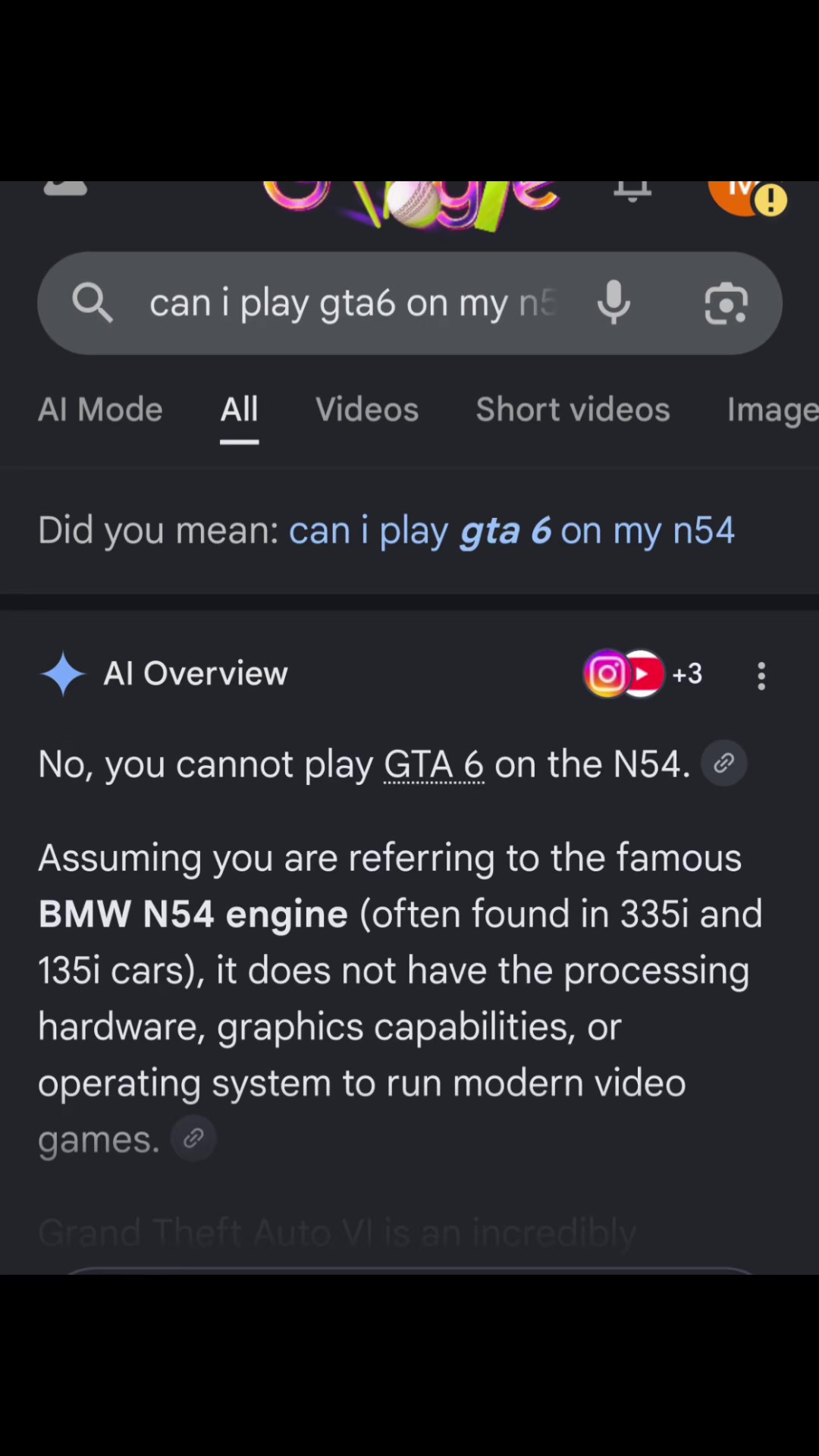The height and width of the screenshot is (1456, 819).
Task: Open the Short videos tab
Action: 573,410
